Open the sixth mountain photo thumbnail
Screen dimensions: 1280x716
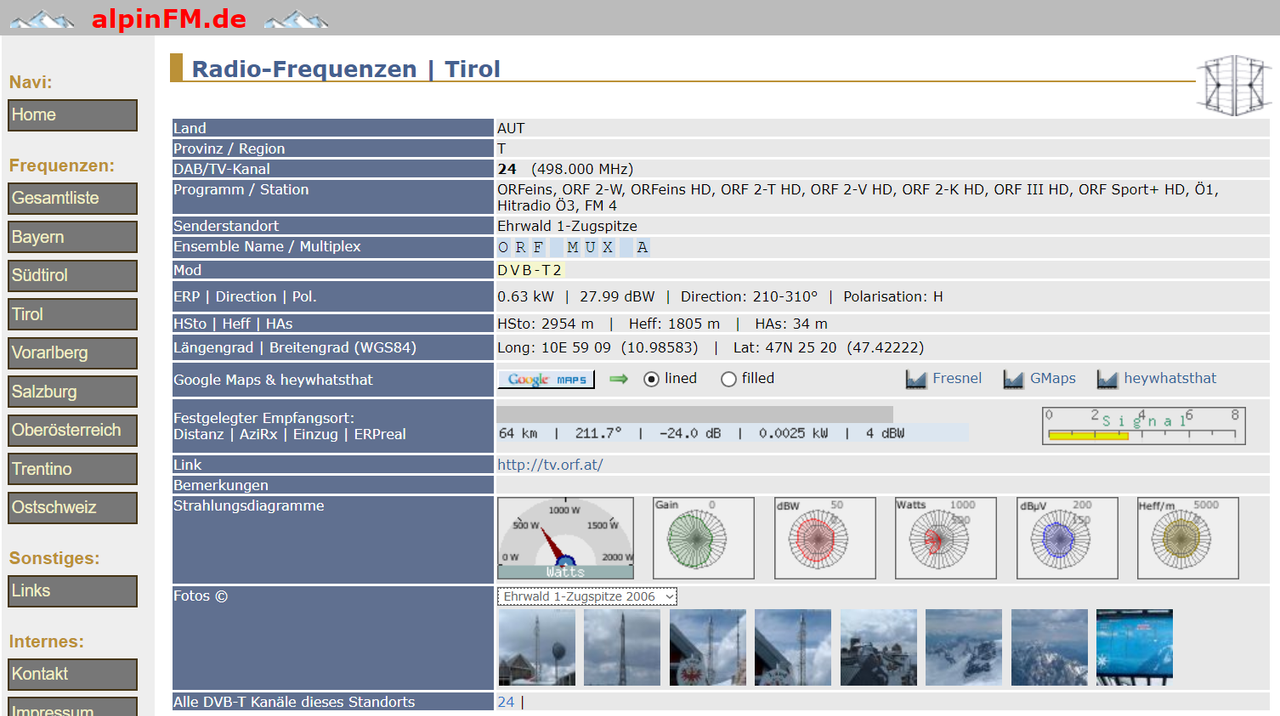point(964,647)
